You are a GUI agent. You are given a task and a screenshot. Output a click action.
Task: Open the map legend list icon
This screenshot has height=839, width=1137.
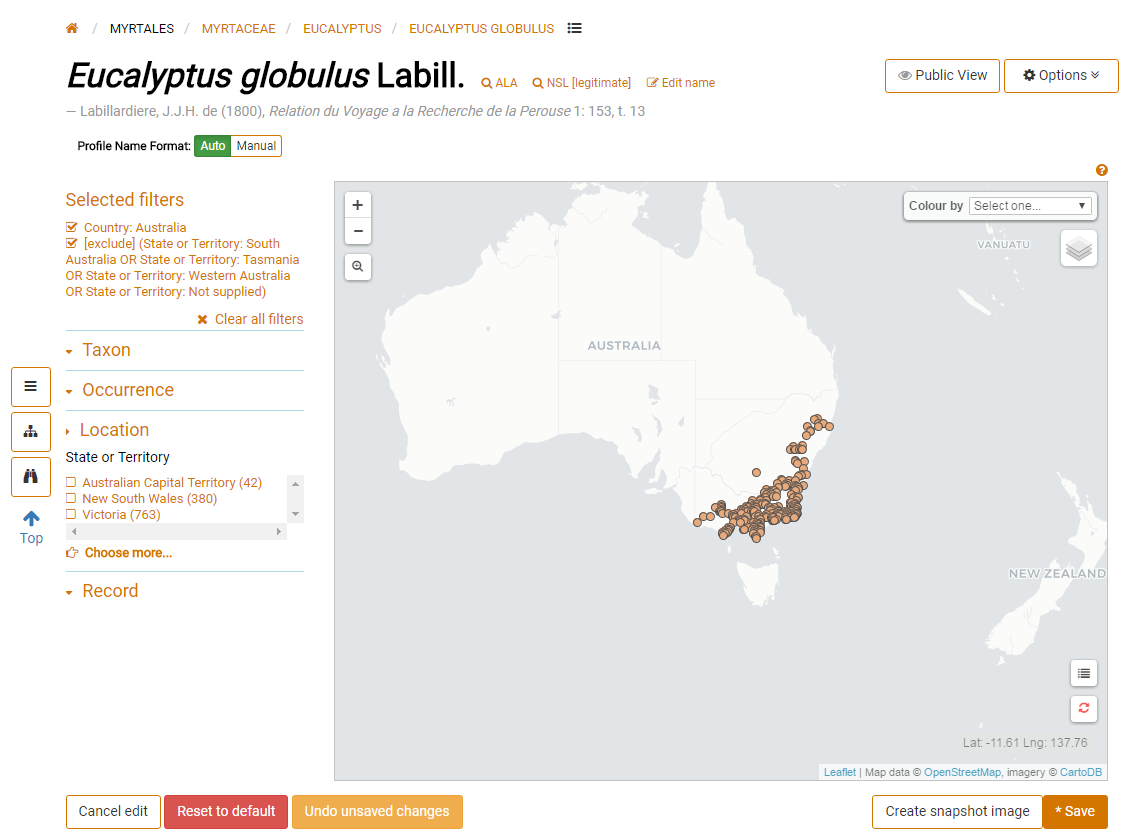pyautogui.click(x=1083, y=673)
